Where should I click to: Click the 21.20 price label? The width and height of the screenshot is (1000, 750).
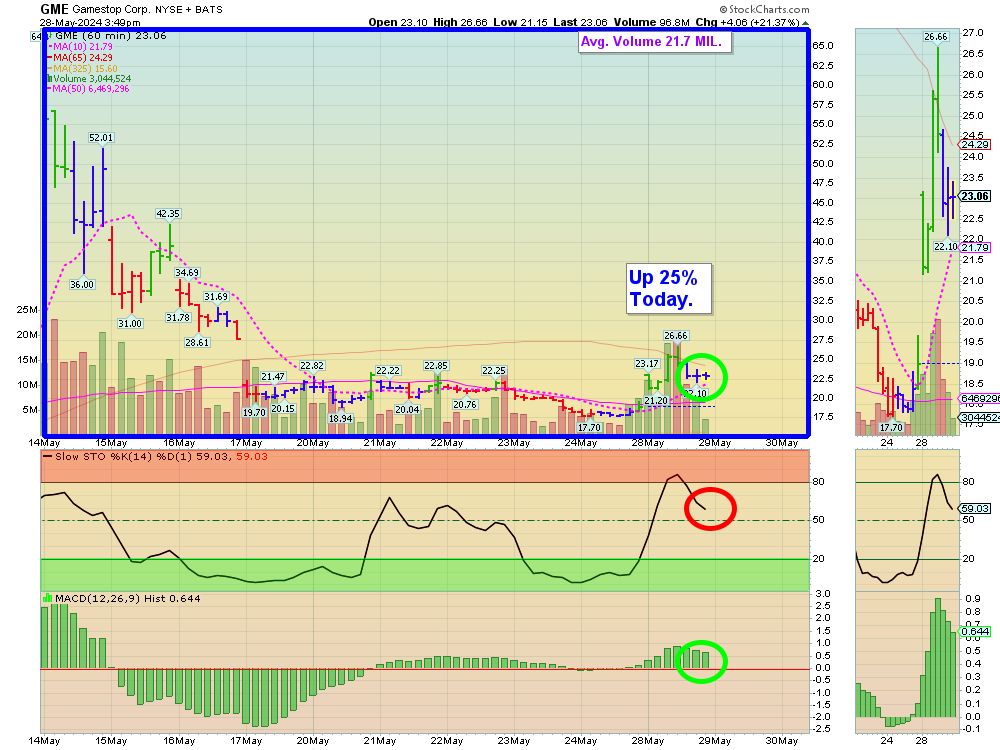(656, 401)
